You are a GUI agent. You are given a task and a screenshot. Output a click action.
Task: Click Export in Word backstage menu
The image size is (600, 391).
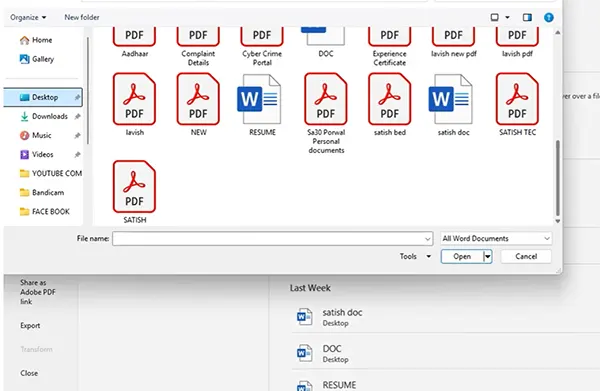click(x=30, y=326)
